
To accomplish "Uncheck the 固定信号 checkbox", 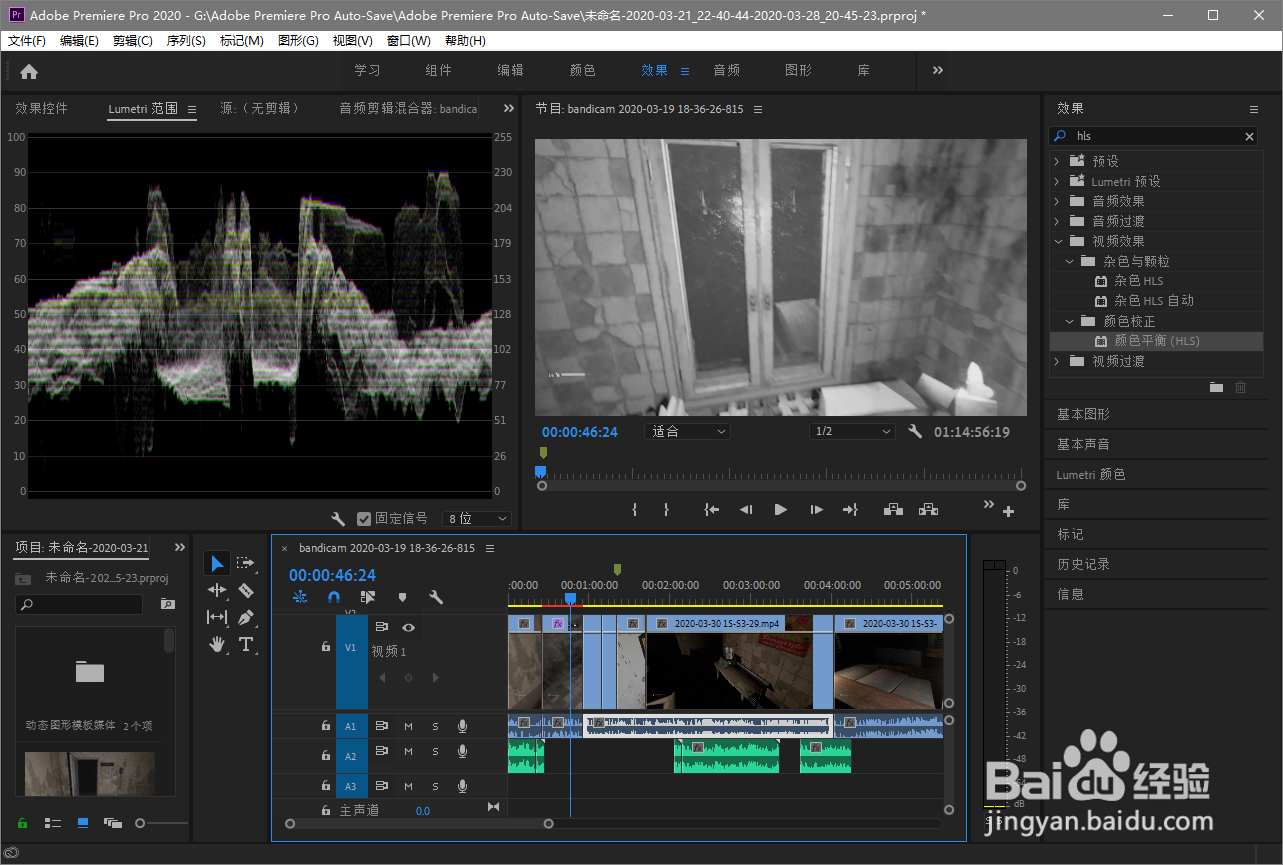I will (364, 519).
